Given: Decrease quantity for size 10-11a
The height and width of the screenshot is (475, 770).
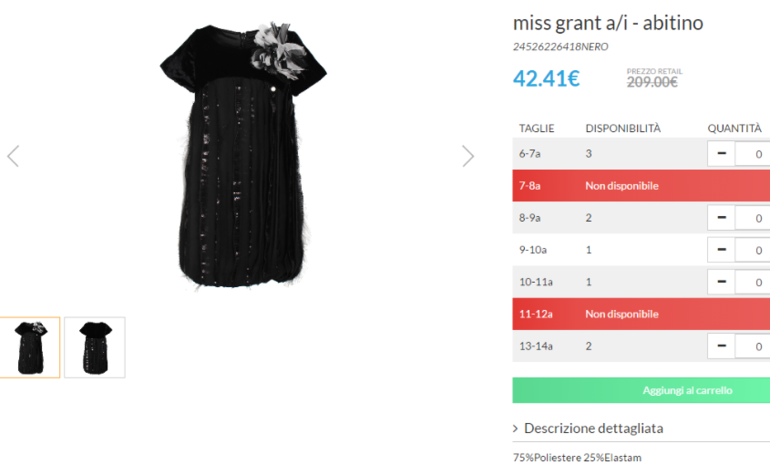Looking at the screenshot, I should tap(721, 282).
